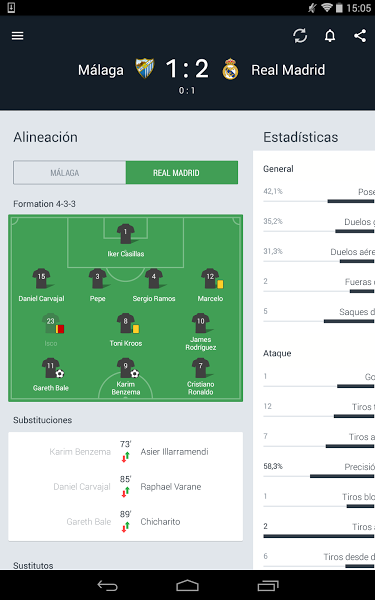Open Raphael Varane substitution entry
Image resolution: width=375 pixels, height=600 pixels.
coord(171,487)
